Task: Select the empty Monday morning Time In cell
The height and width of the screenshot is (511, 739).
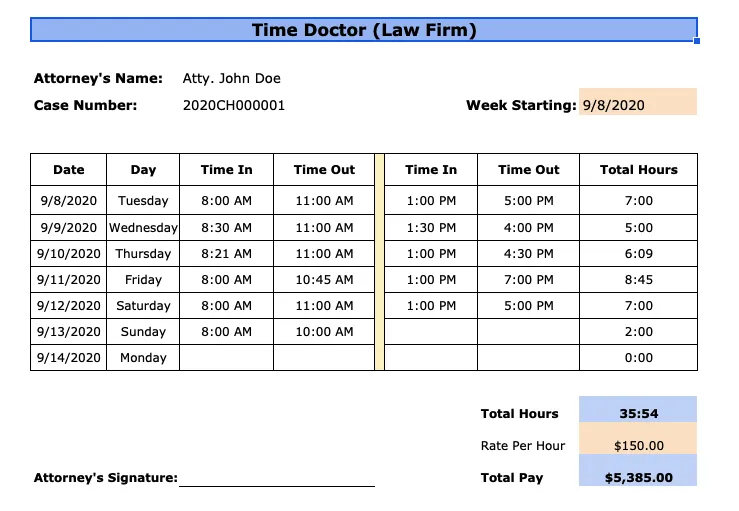Action: 226,357
